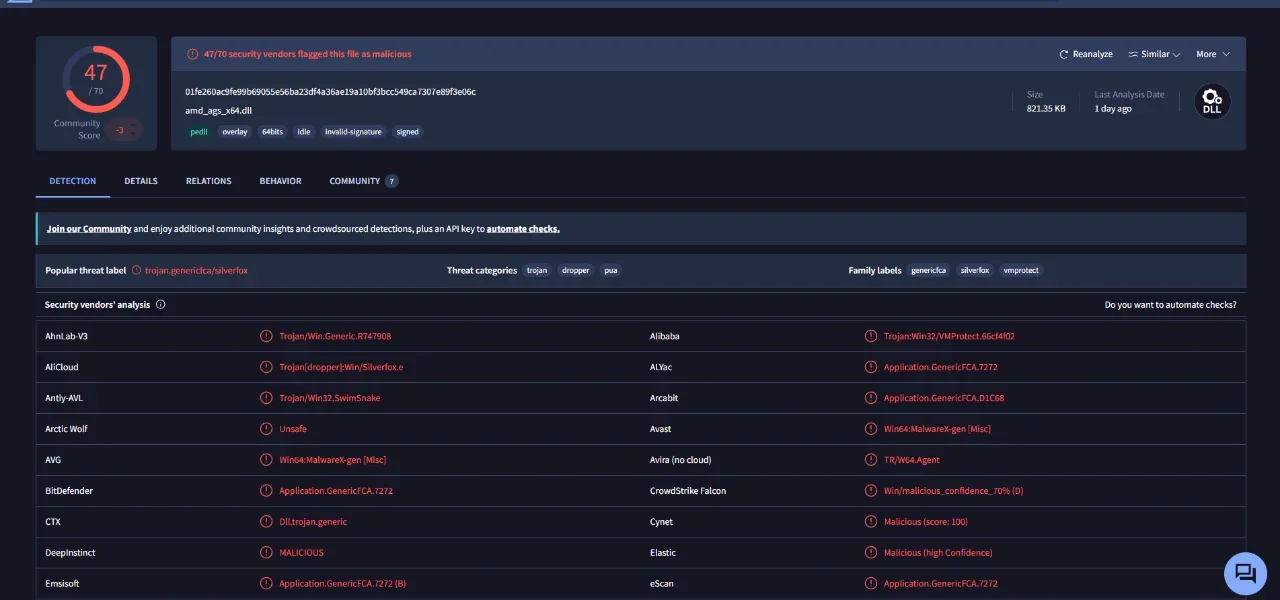Select the overlay tag
Screen dimensions: 1280x600
point(235,131)
